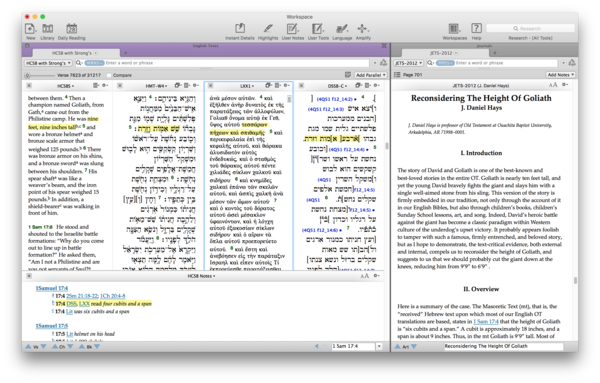Go to previous chapter with Ch up arrow

pos(55,346)
